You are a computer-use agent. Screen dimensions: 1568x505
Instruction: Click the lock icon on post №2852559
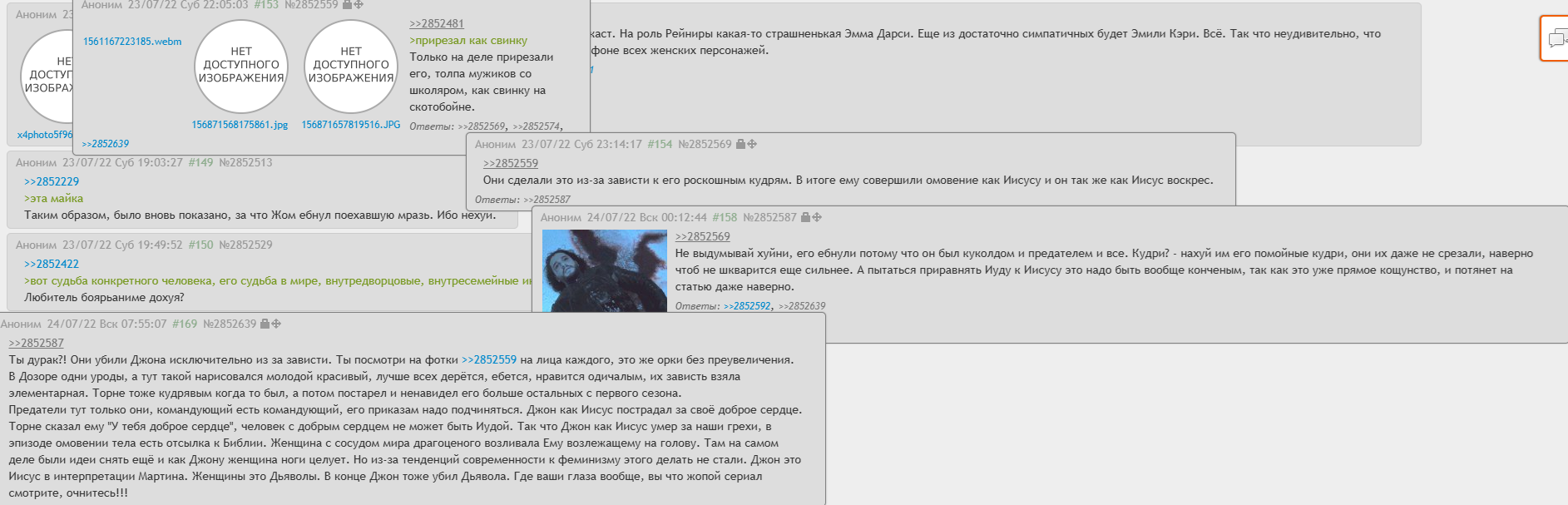[x=347, y=4]
